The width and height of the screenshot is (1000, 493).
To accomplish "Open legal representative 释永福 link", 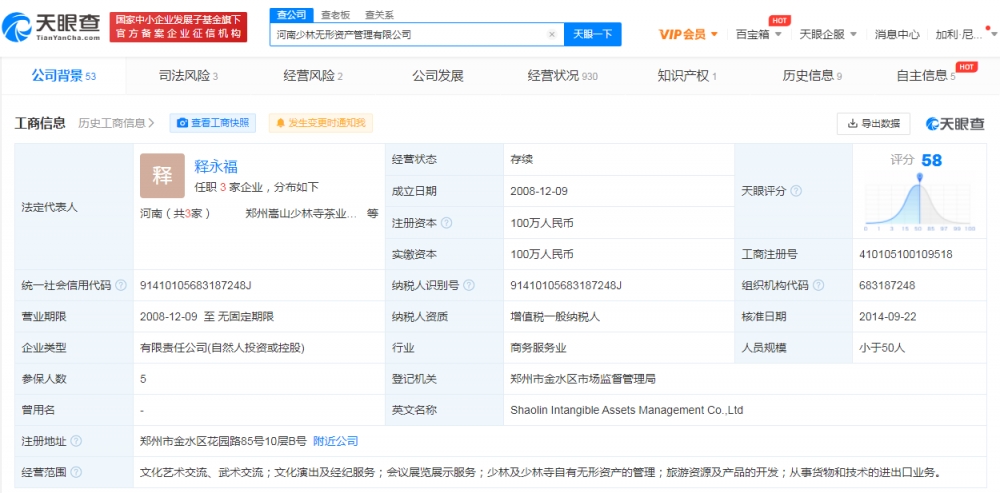I will [x=216, y=166].
